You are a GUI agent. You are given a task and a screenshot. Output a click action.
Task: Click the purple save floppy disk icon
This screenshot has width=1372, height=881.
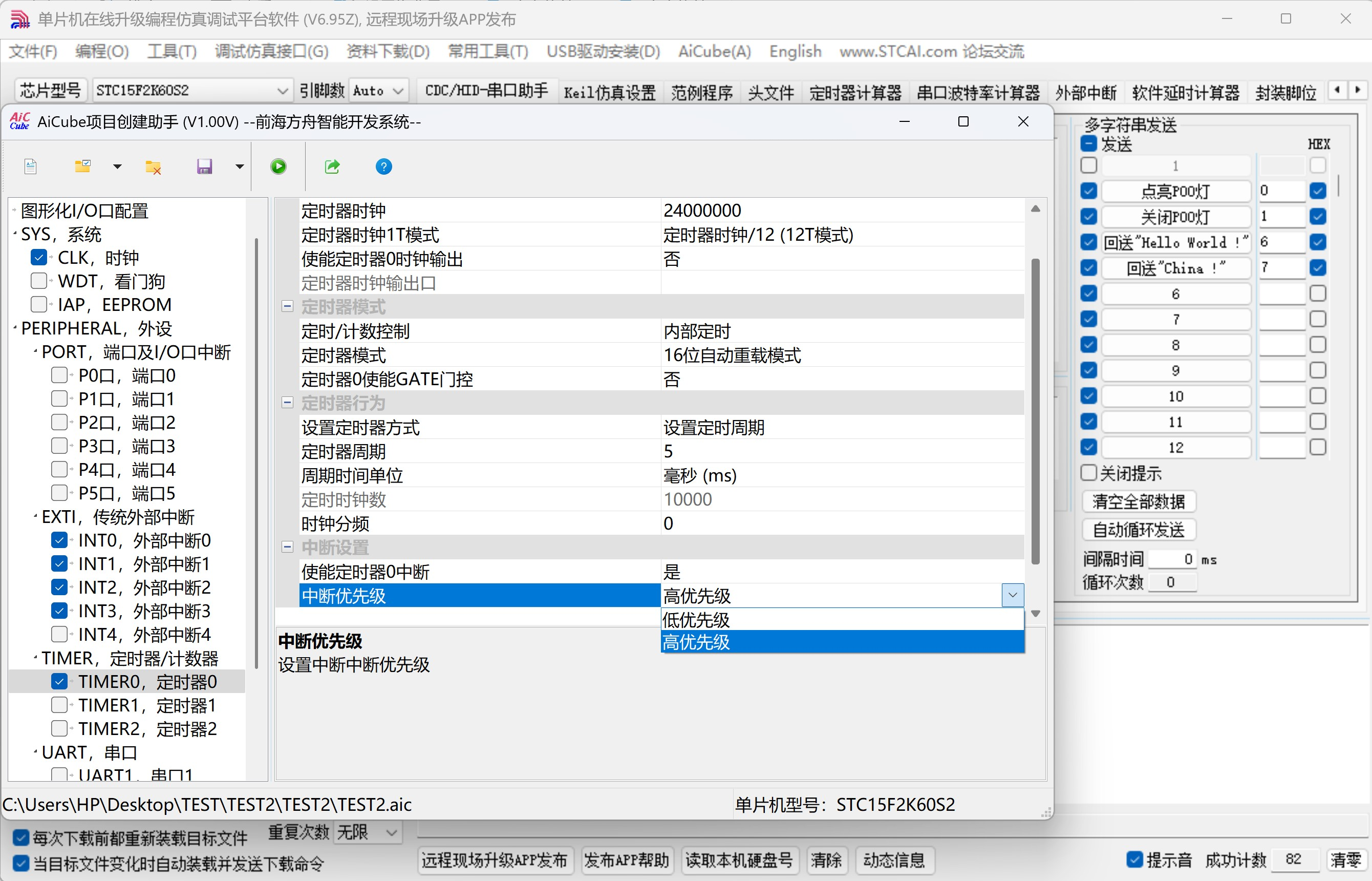coord(204,166)
